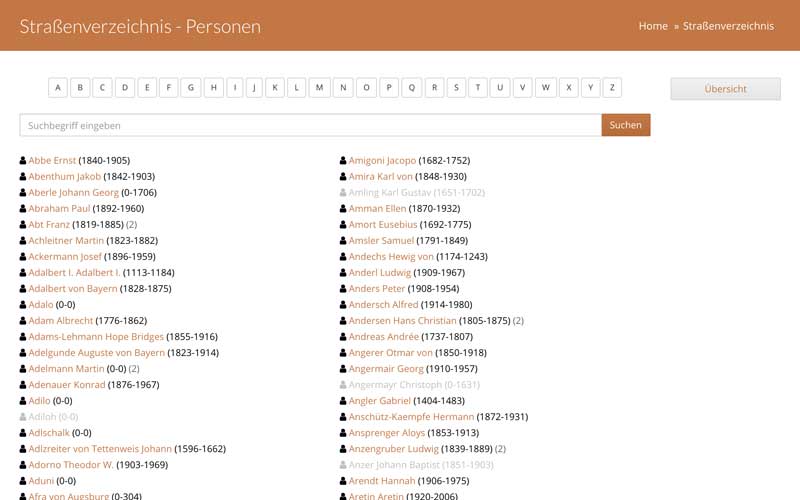The height and width of the screenshot is (500, 800).
Task: Click the grayed person icon beside Adiloh
Action: click(23, 417)
